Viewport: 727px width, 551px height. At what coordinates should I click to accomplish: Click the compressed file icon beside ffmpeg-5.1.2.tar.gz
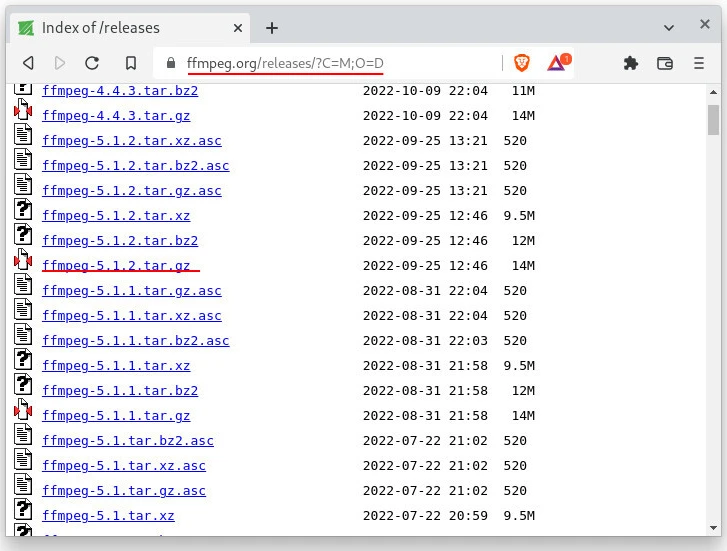(x=23, y=265)
